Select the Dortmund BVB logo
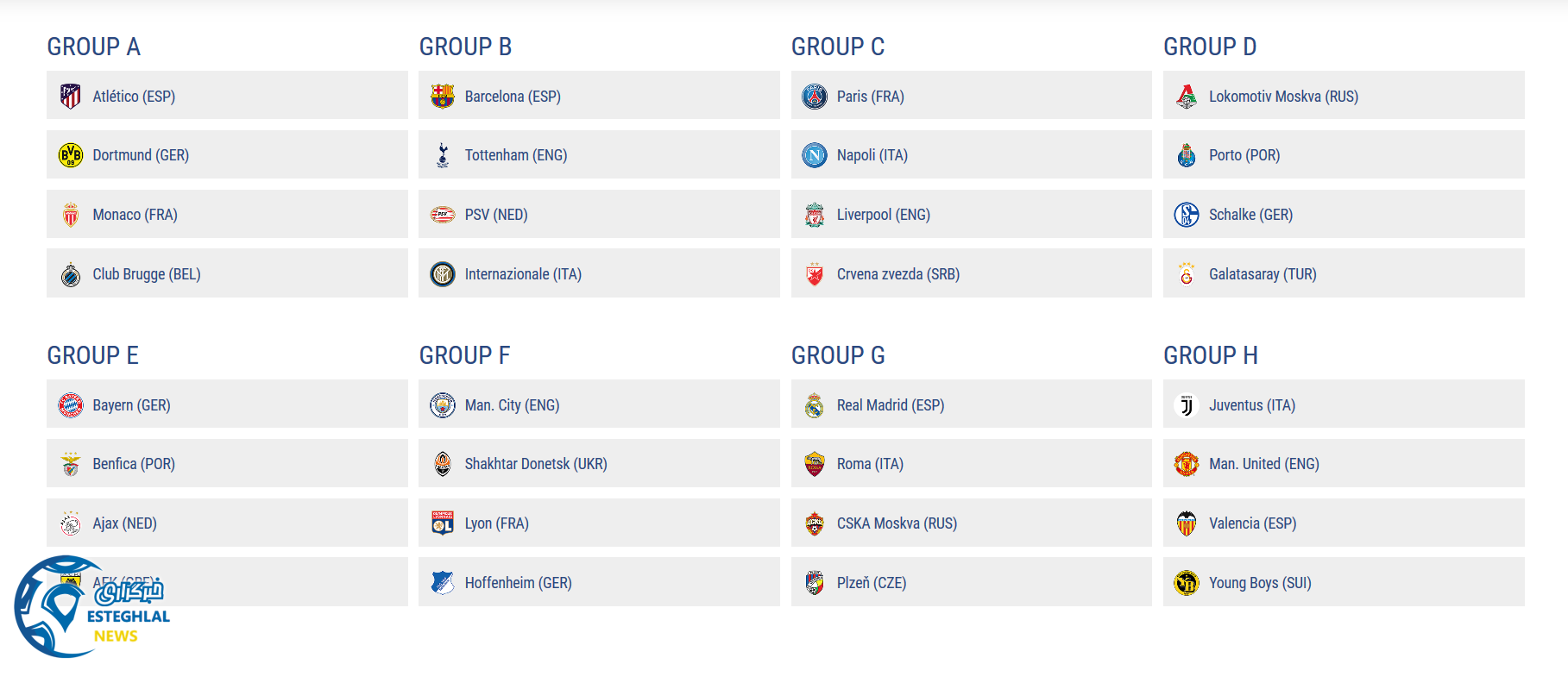1568x683 pixels. click(x=71, y=155)
